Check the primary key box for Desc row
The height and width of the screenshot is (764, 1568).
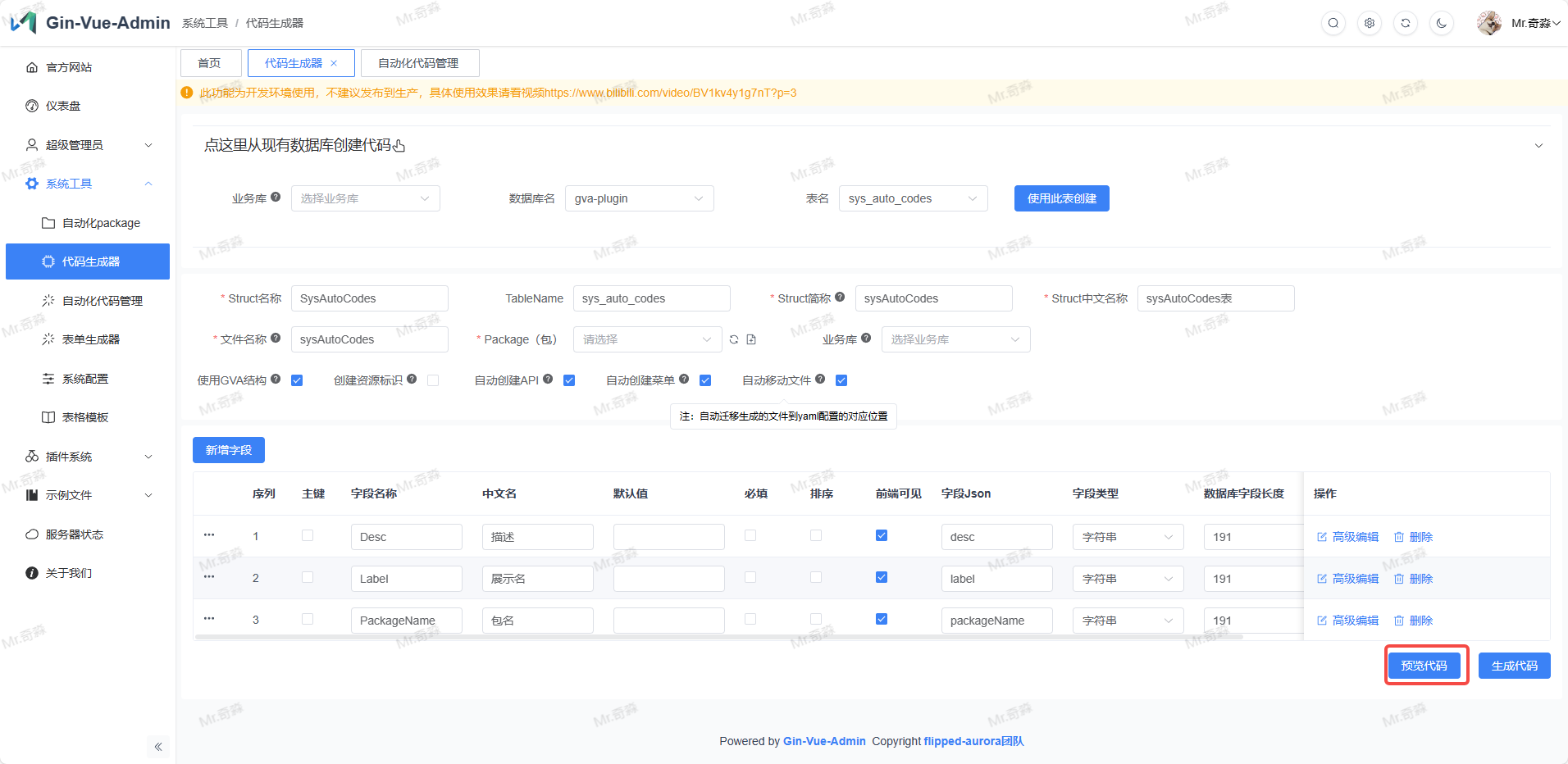pos(308,535)
